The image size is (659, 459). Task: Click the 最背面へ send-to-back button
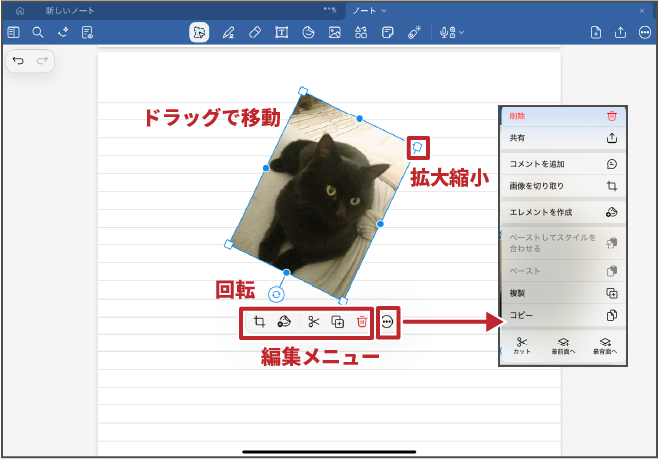[x=605, y=346]
